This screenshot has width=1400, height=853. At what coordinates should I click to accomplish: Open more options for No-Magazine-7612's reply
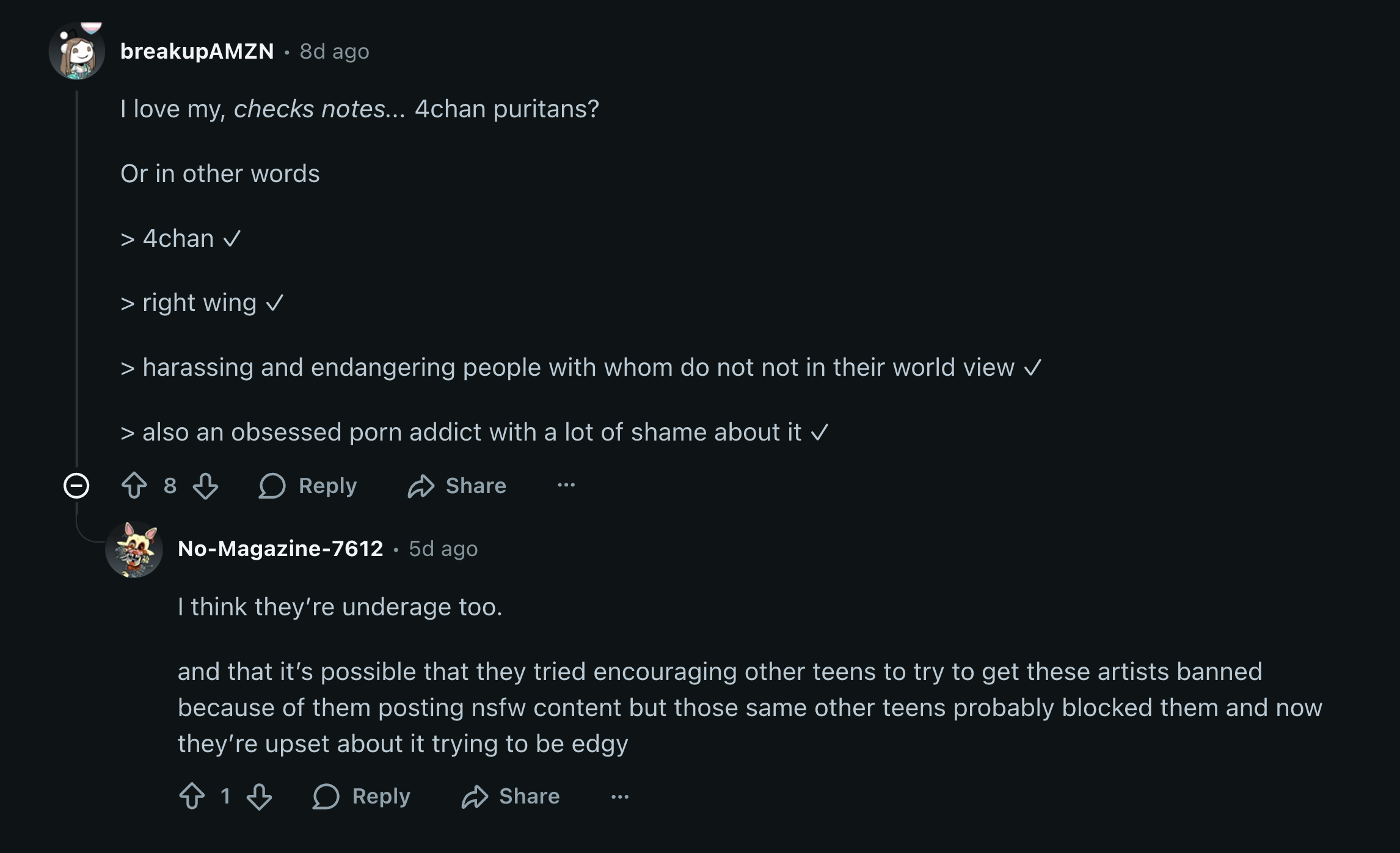(x=620, y=796)
